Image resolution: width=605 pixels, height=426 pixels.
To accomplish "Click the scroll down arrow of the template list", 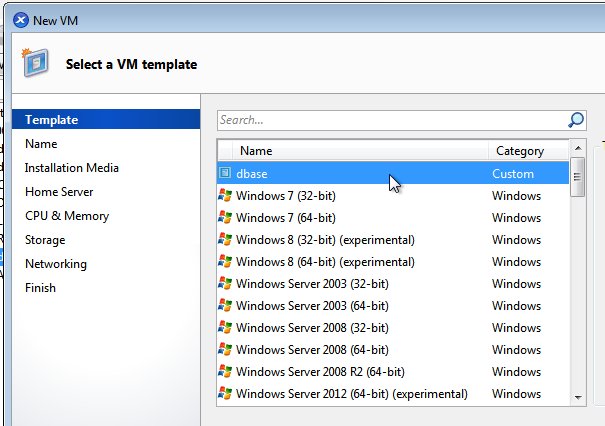I will (578, 397).
